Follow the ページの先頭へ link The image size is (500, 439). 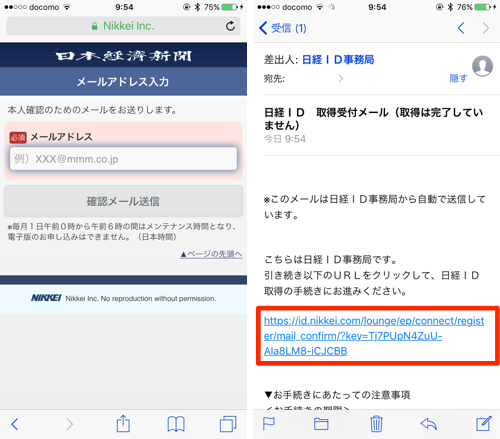(211, 254)
